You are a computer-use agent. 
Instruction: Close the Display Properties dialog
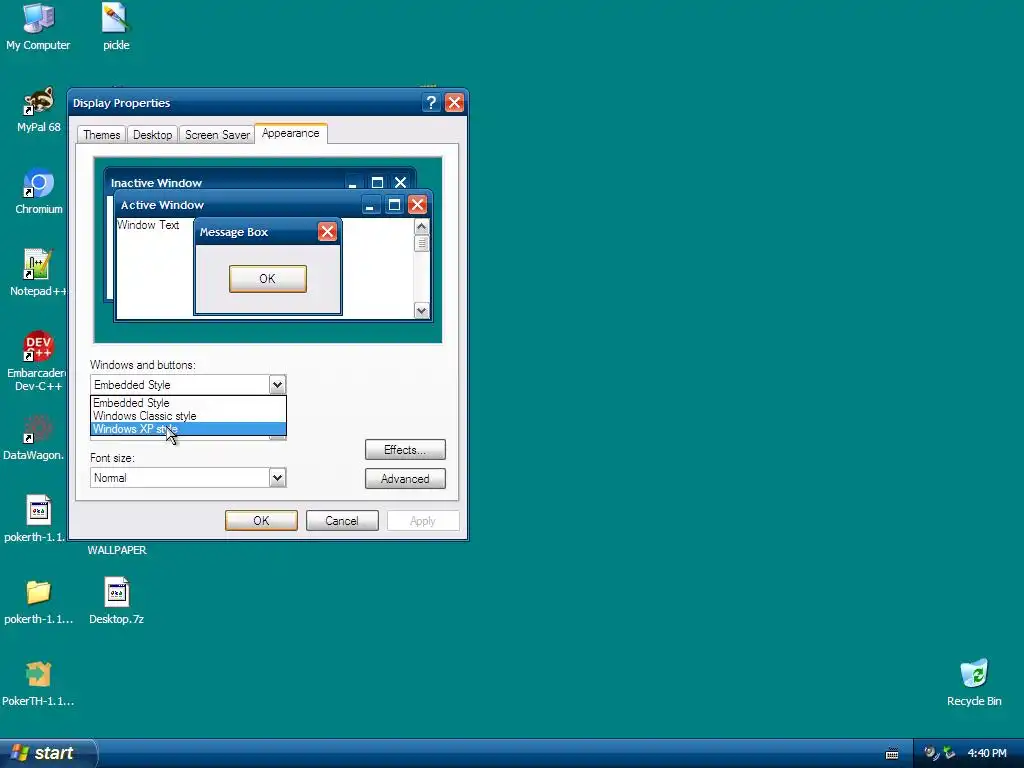coord(454,103)
